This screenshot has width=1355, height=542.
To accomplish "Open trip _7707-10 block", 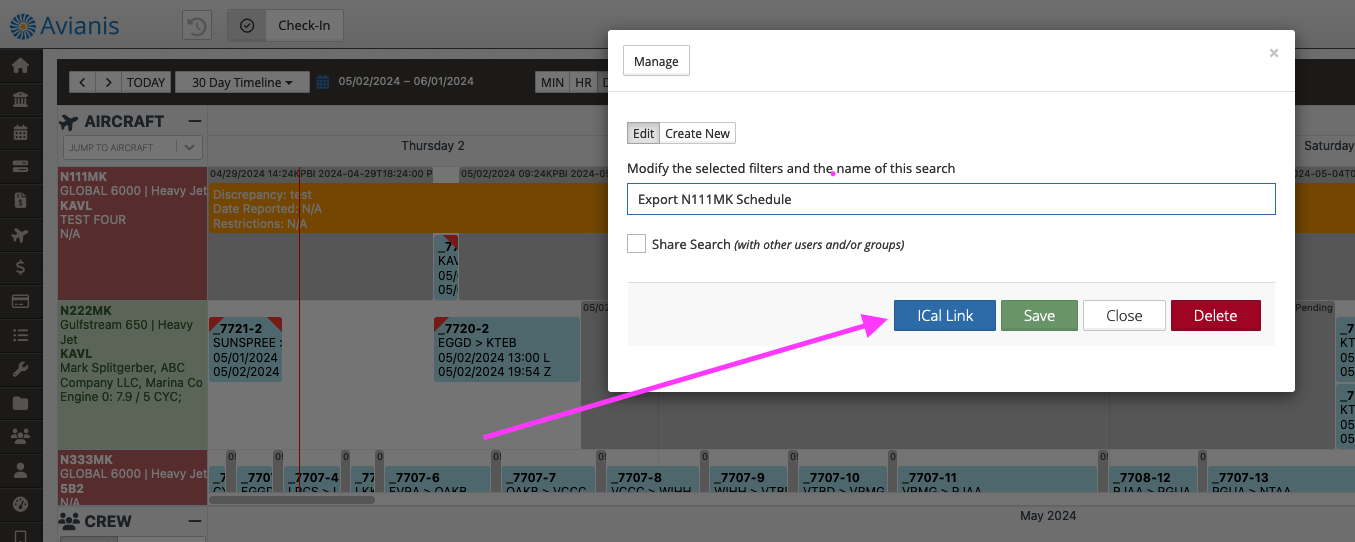I will [x=844, y=479].
